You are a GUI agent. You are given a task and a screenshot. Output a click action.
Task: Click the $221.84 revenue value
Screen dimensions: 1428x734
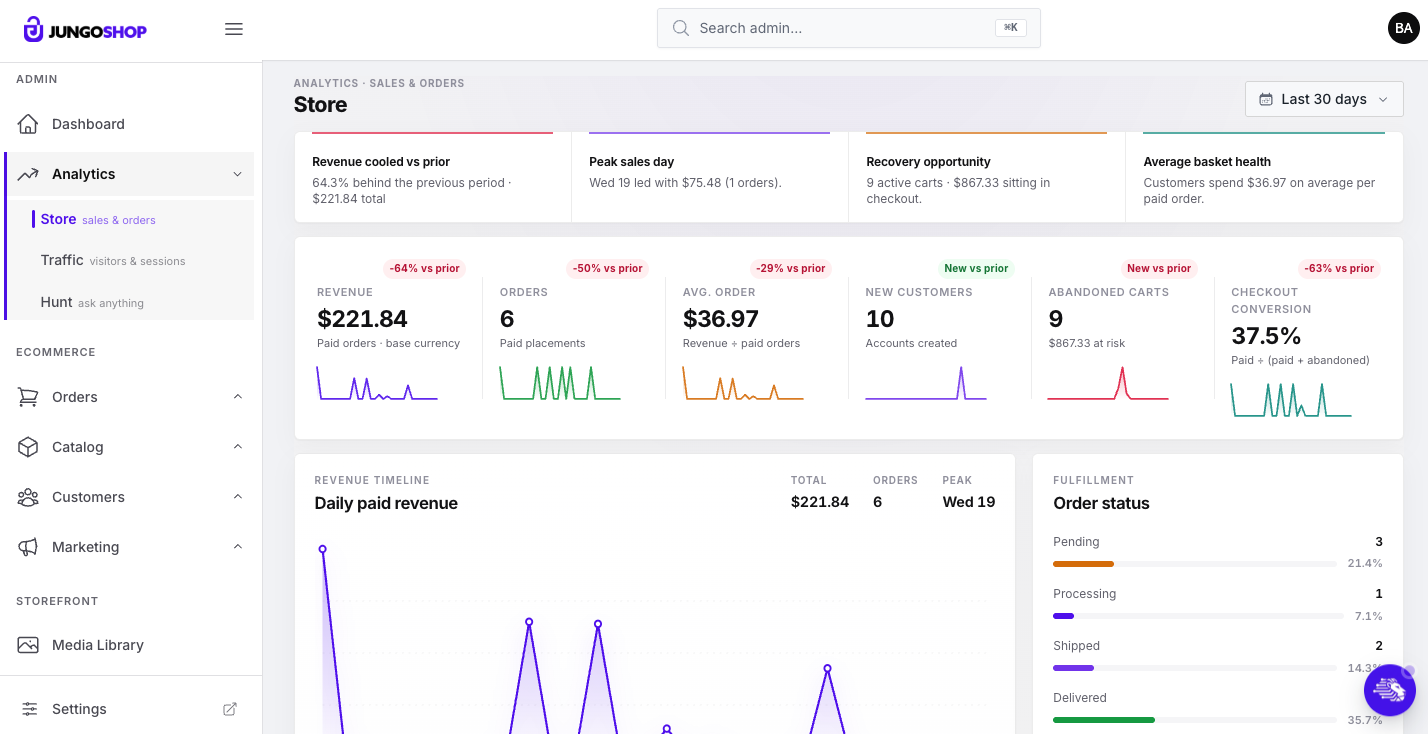363,319
